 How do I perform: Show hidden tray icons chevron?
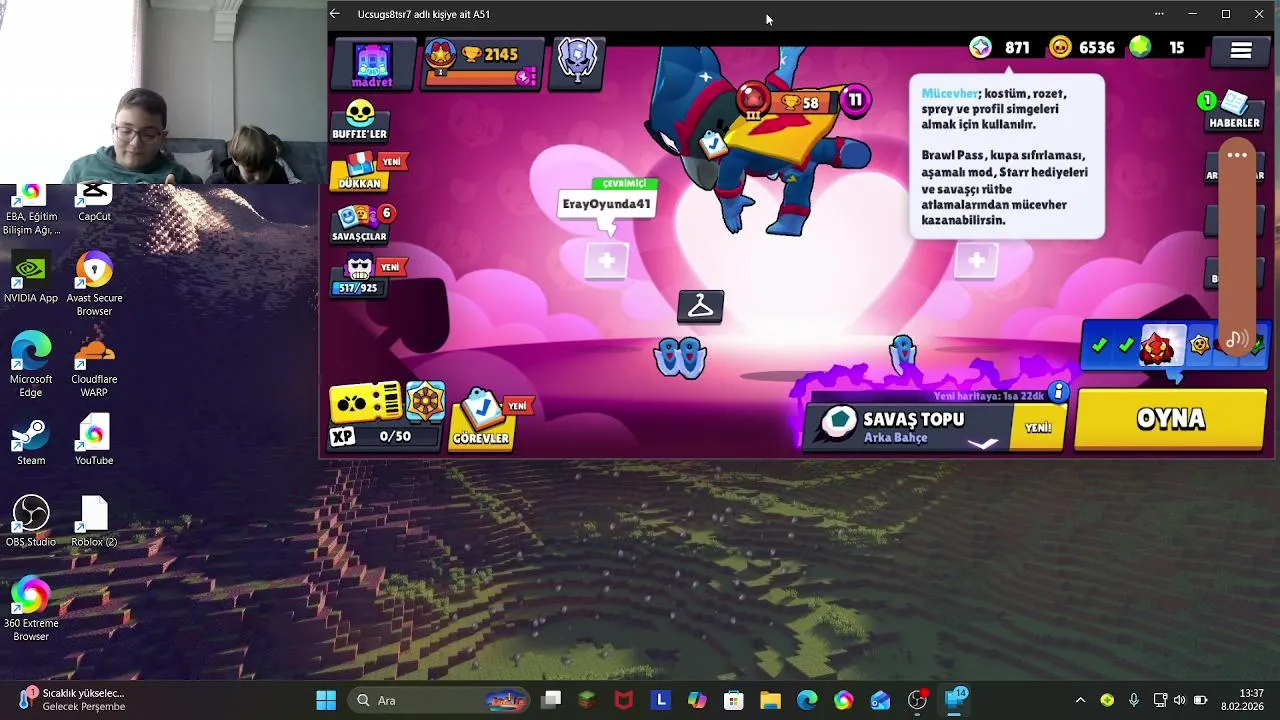click(1080, 700)
